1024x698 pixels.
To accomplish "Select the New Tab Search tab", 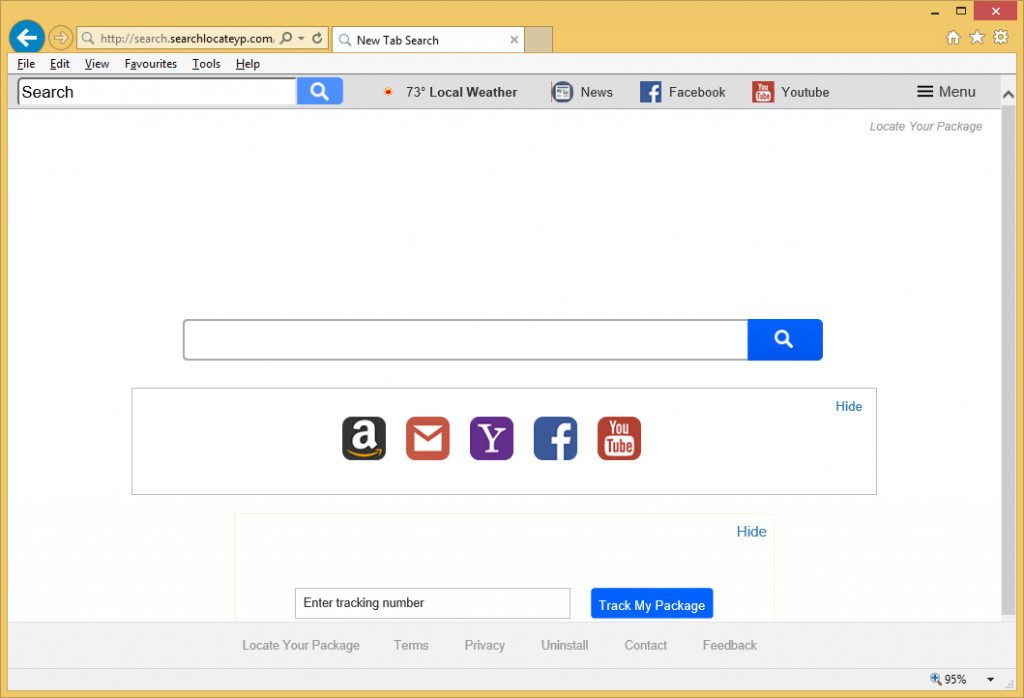I will click(428, 40).
